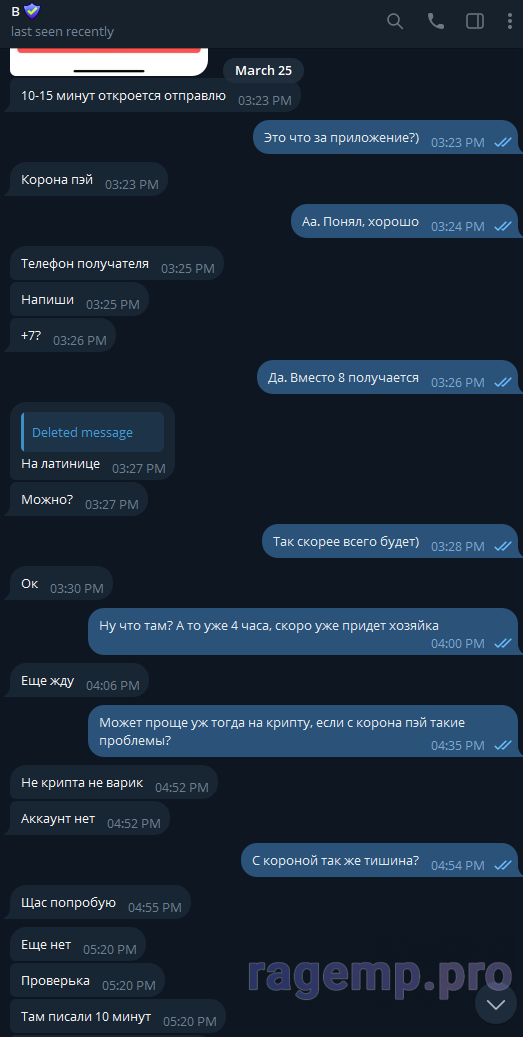523x1037 pixels.
Task: Click the 'Не крипта не варик' message
Action: click(114, 782)
